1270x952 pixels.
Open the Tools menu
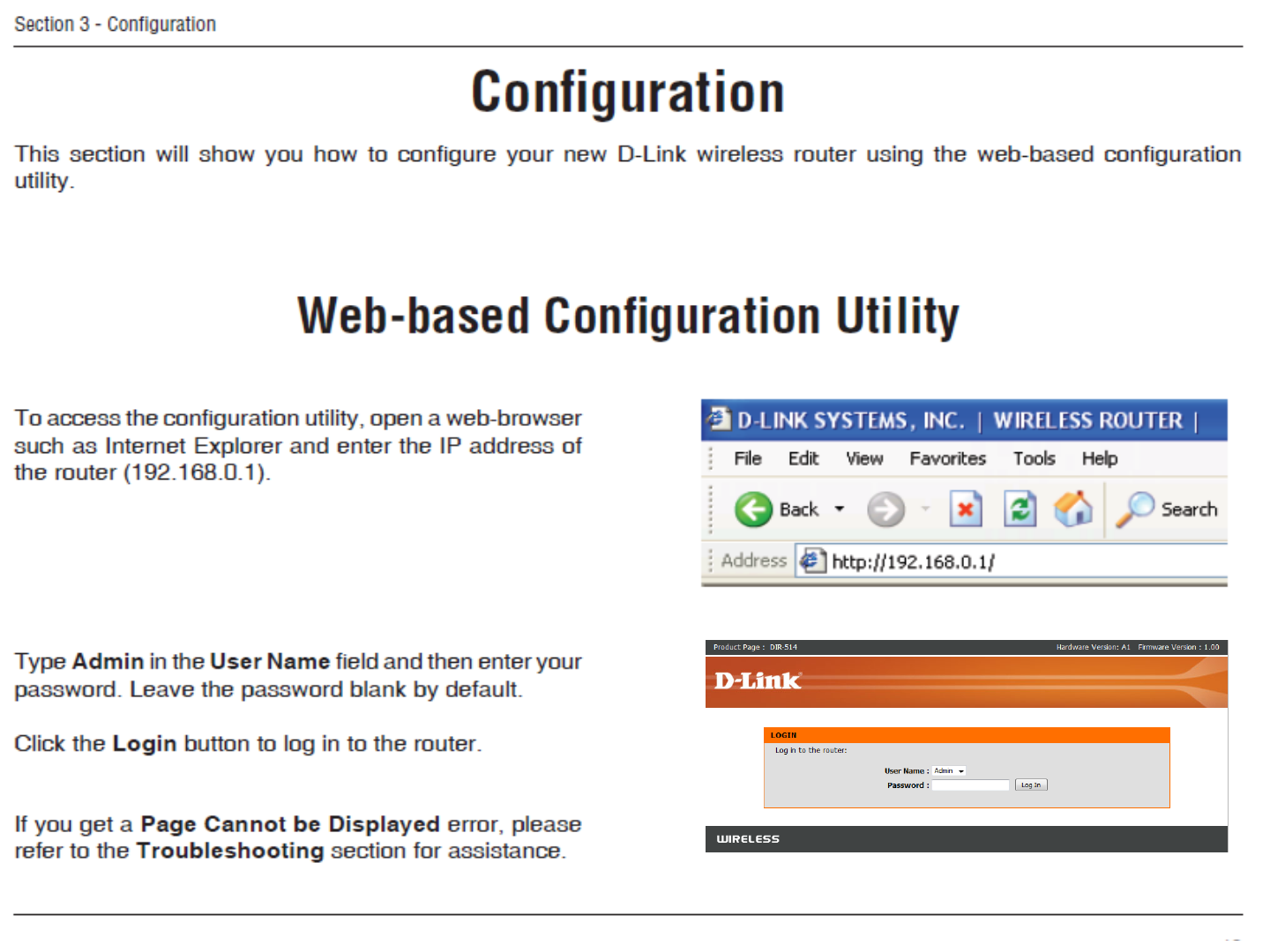pos(1034,458)
